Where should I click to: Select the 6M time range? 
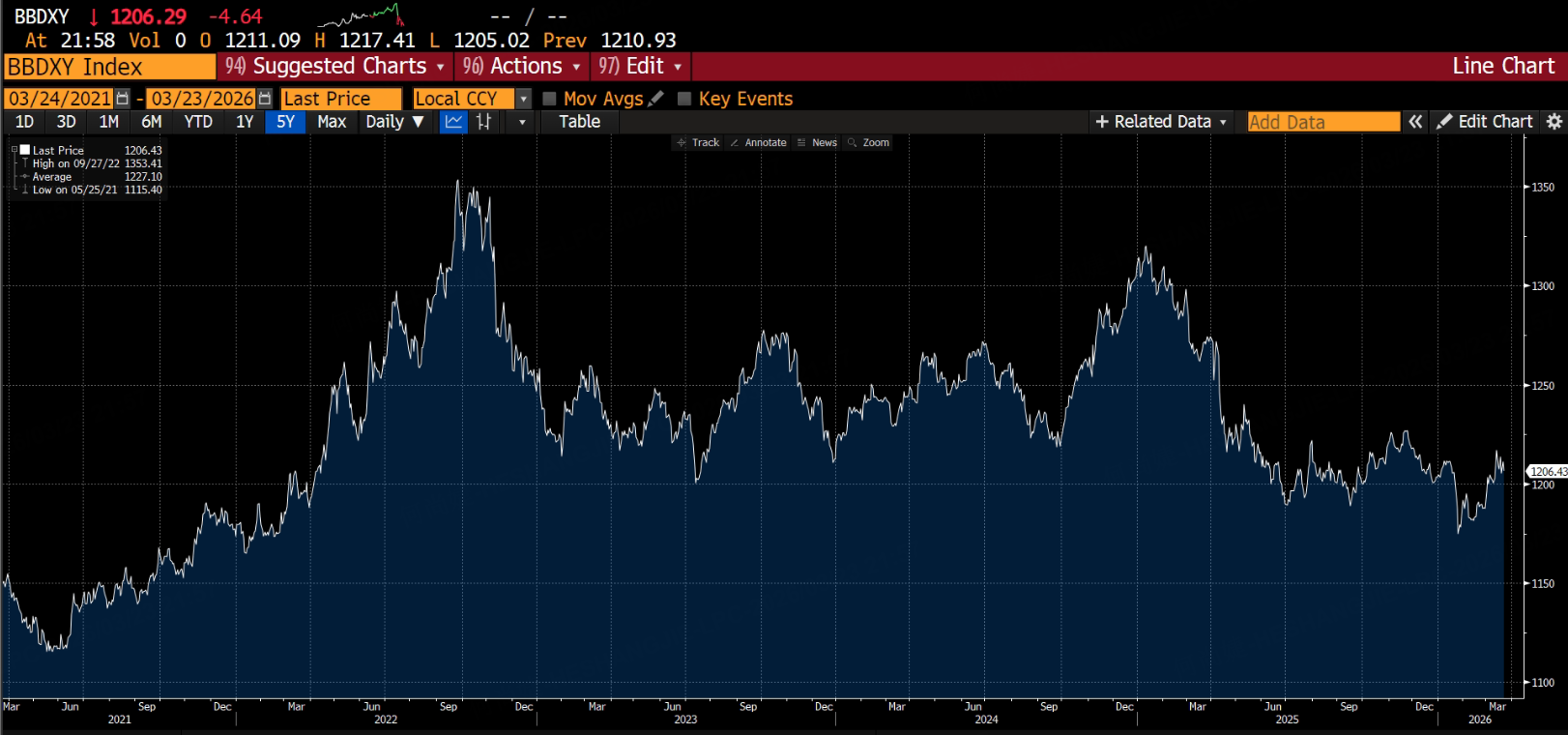(x=152, y=122)
